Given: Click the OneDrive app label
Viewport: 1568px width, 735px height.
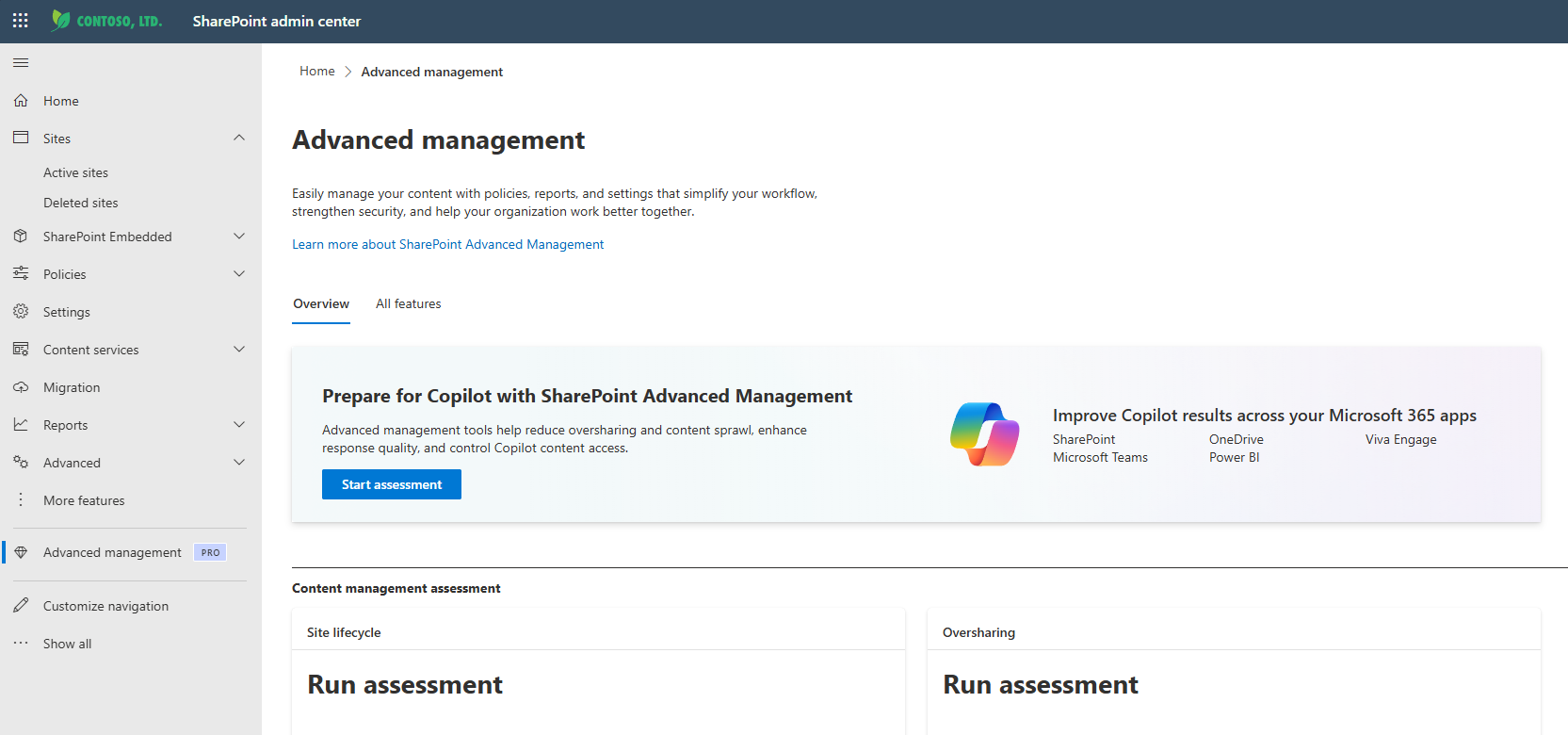Looking at the screenshot, I should click(x=1237, y=440).
